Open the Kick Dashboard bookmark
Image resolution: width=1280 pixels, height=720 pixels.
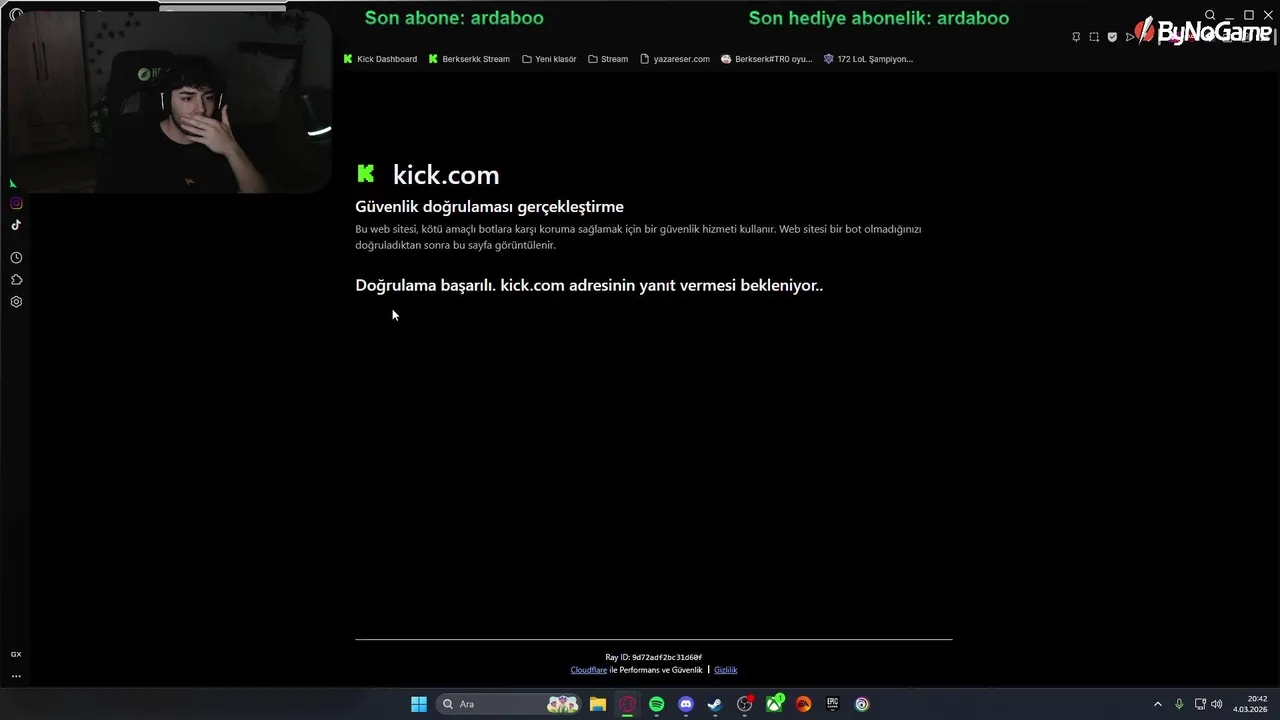(x=380, y=59)
